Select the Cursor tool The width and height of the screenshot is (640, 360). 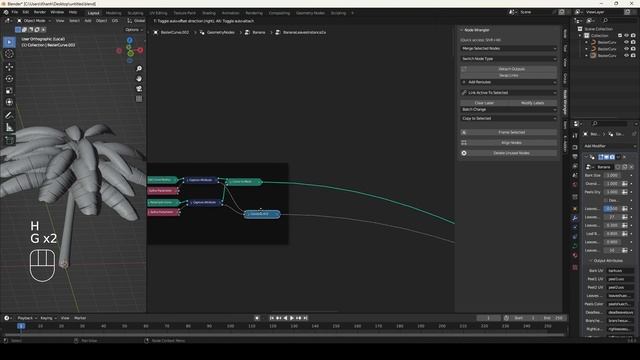pos(9,54)
